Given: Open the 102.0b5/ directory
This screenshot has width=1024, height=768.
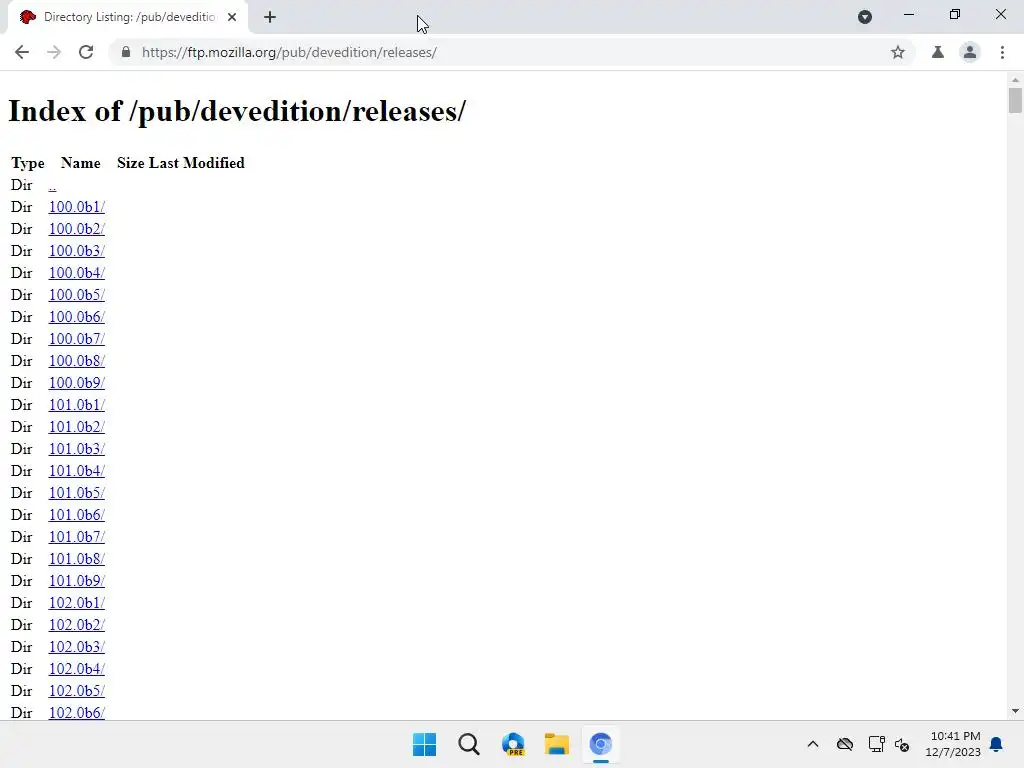Looking at the screenshot, I should click(76, 691).
